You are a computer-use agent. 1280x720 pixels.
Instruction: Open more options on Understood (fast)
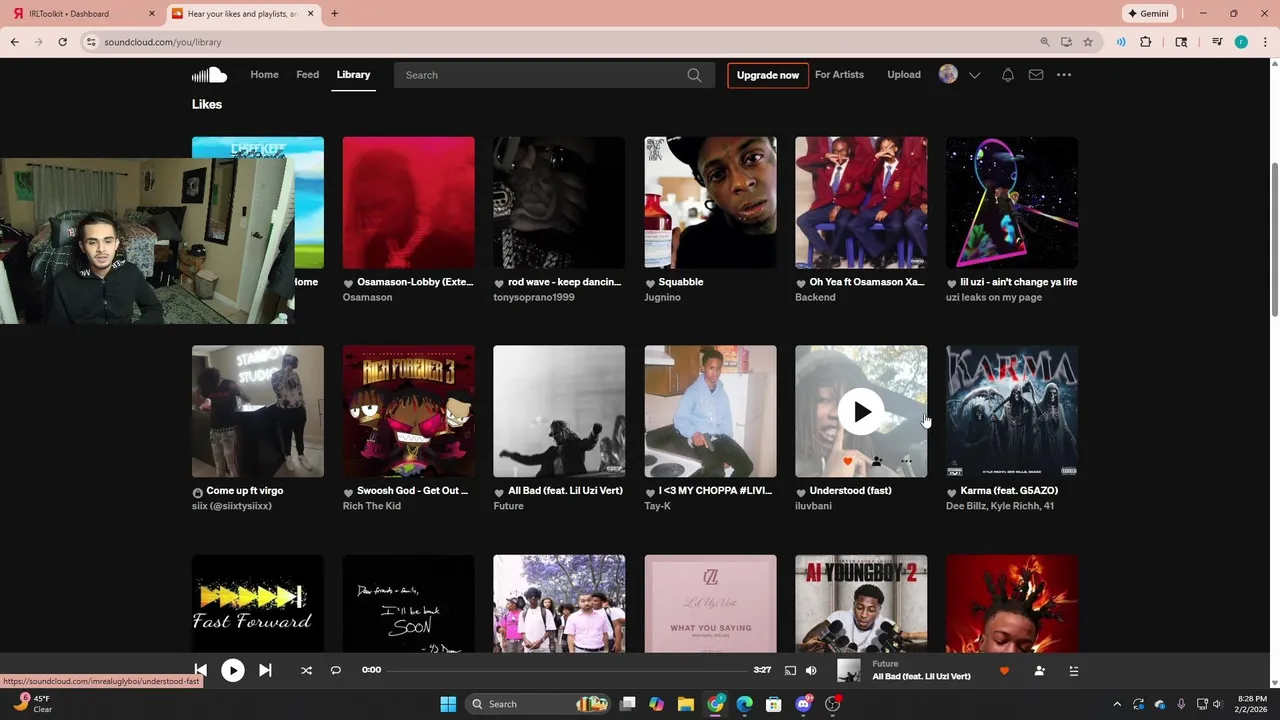click(x=906, y=461)
